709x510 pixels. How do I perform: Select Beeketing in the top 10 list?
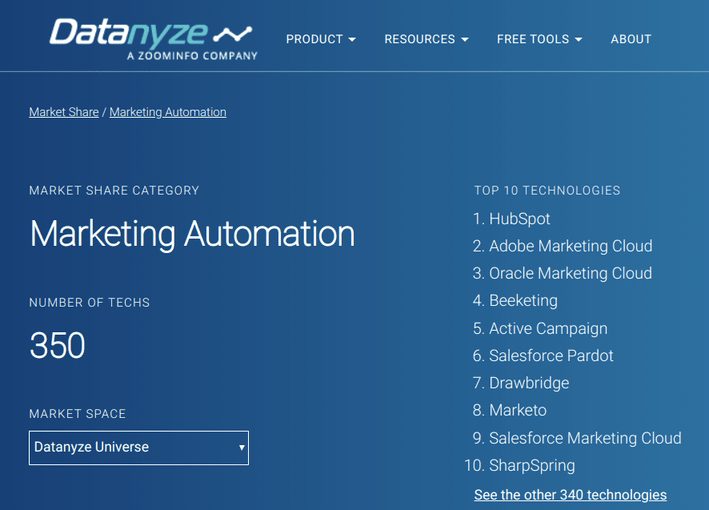click(x=523, y=301)
